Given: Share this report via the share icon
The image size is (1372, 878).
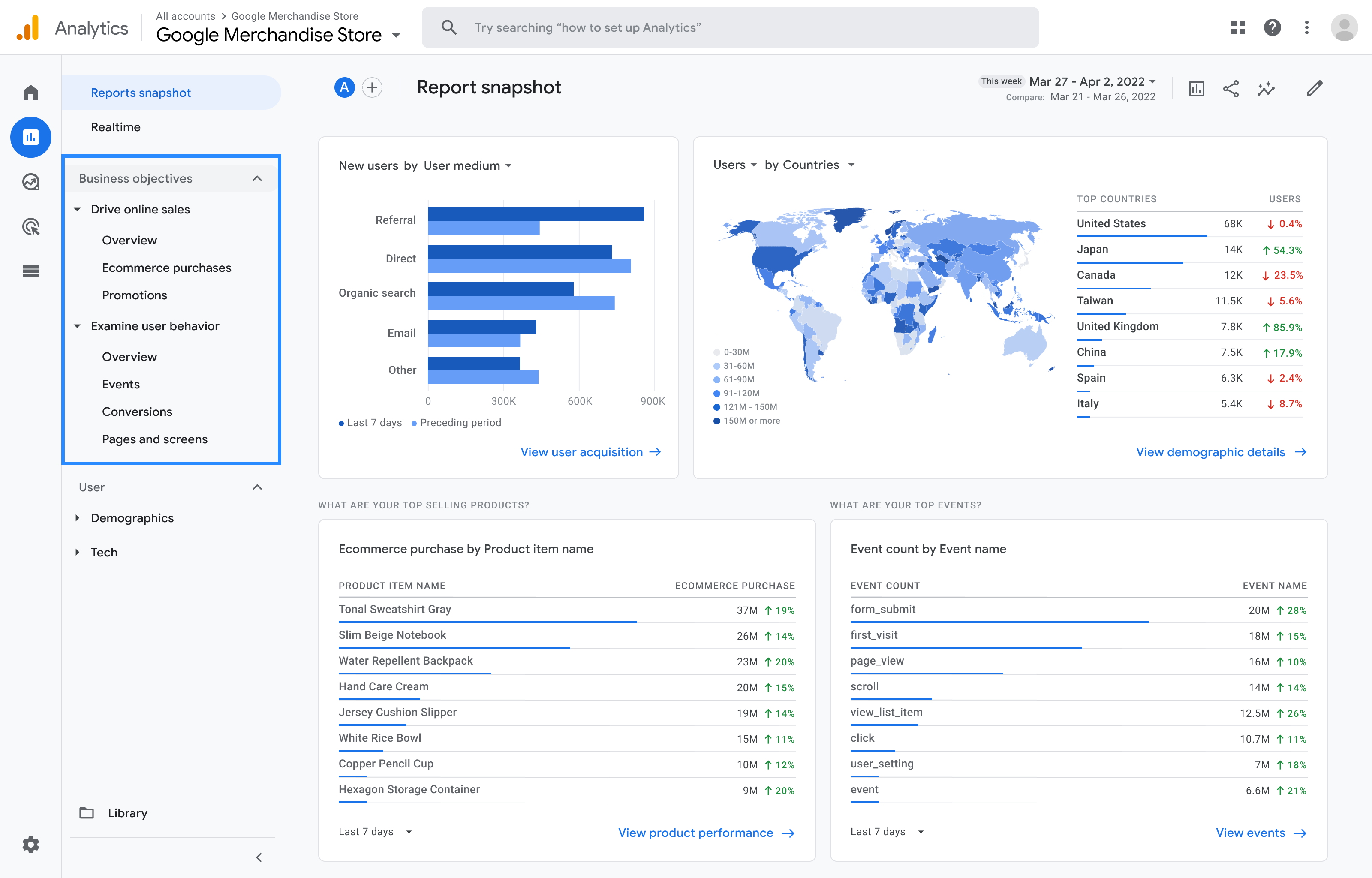Looking at the screenshot, I should [1231, 88].
